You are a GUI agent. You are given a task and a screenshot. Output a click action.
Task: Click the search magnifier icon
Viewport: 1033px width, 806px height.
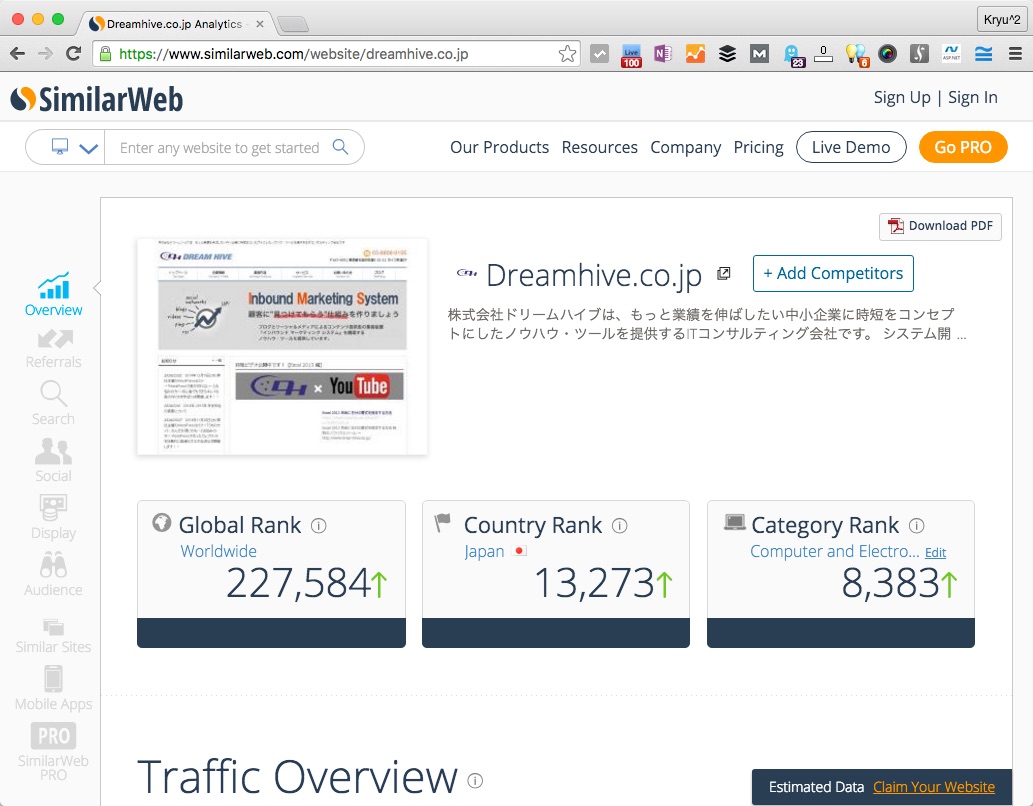340,147
